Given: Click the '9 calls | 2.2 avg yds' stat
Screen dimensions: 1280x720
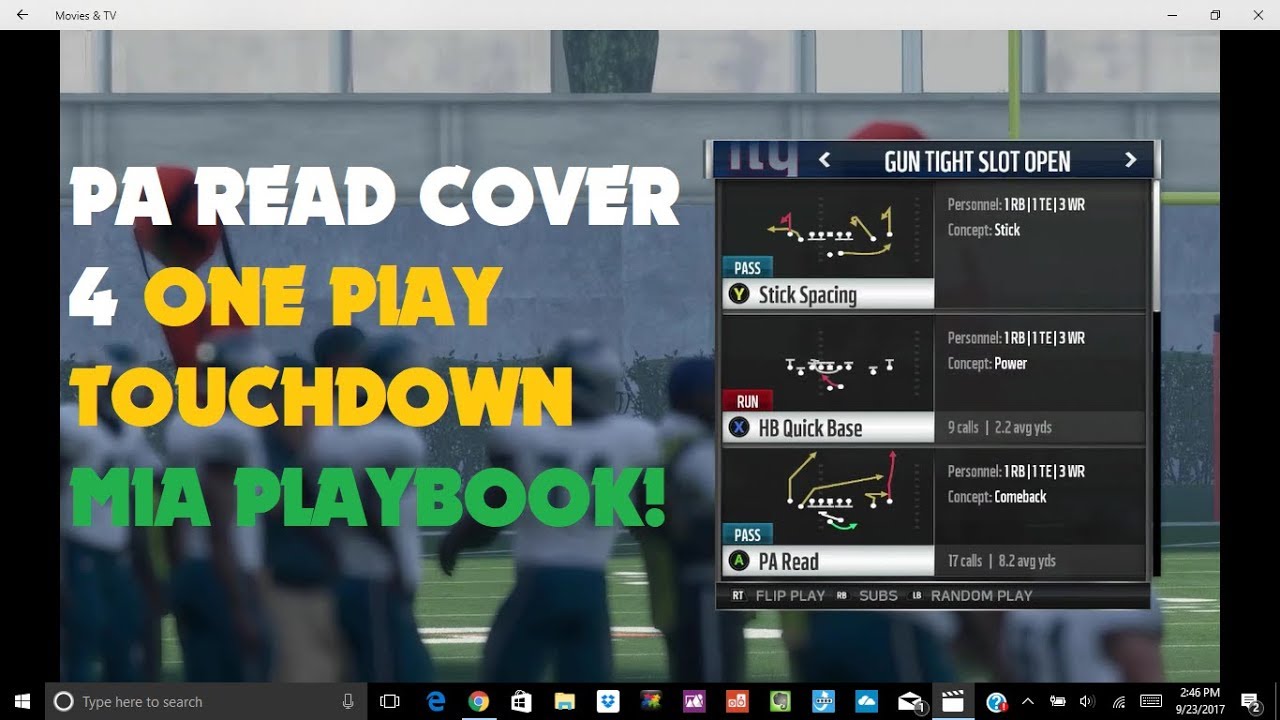Looking at the screenshot, I should click(x=999, y=428).
